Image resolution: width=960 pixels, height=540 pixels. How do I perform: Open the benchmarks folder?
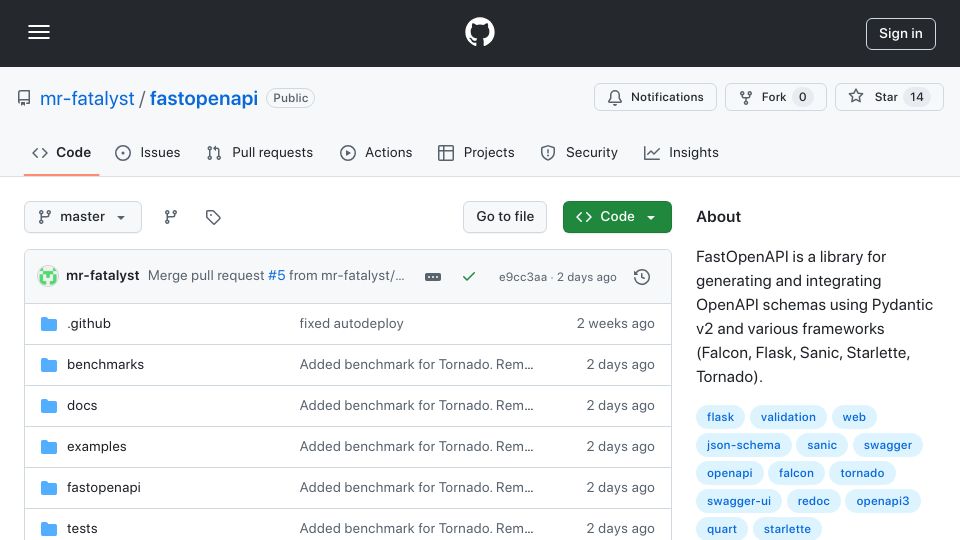(x=105, y=364)
